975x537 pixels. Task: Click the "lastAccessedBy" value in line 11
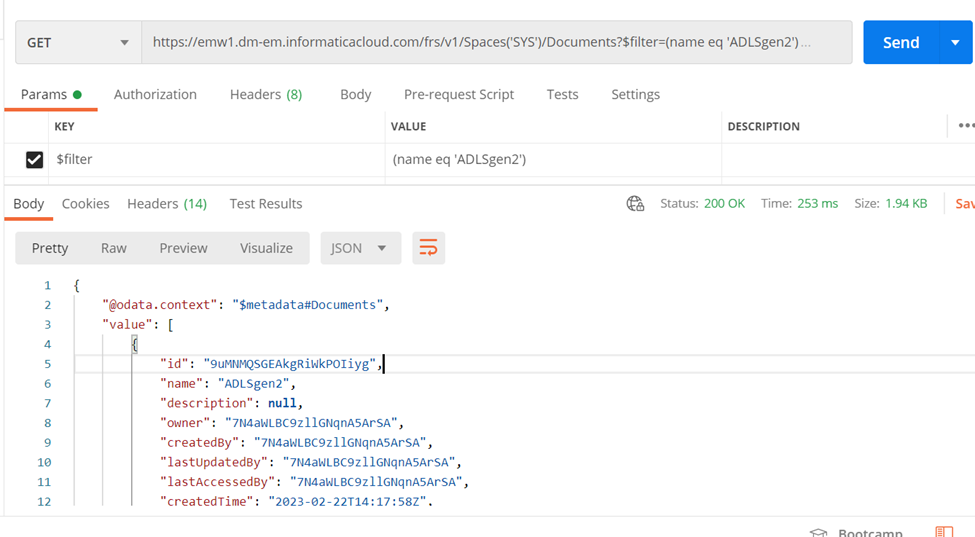coord(376,482)
